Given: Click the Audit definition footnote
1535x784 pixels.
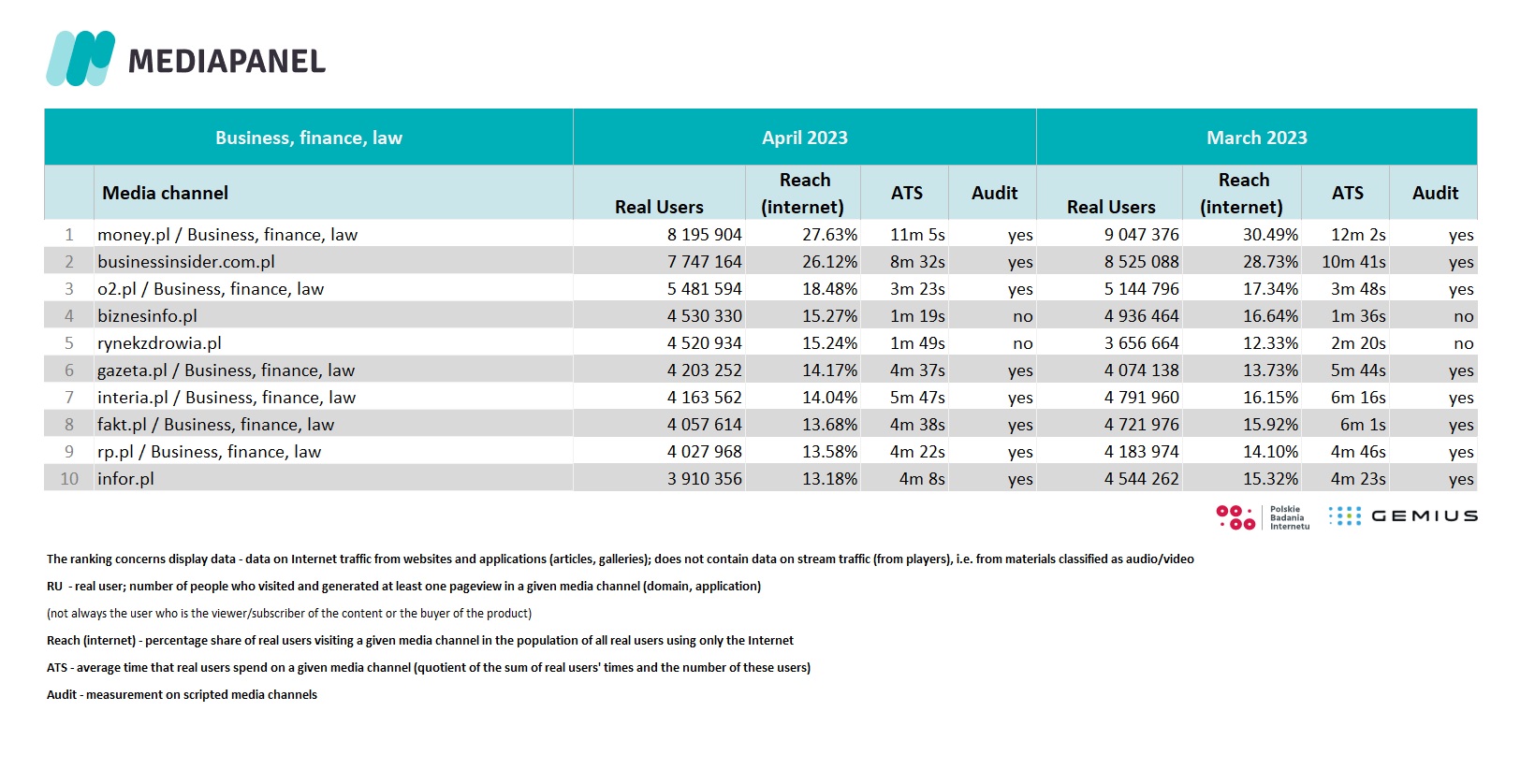Looking at the screenshot, I should (182, 694).
